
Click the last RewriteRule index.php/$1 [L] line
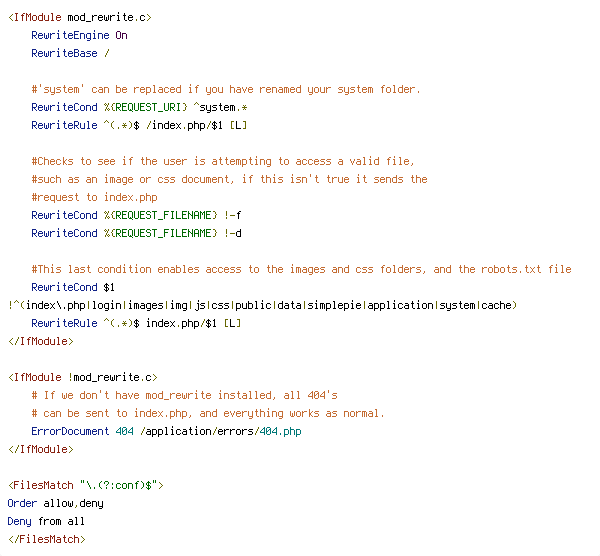coord(136,323)
